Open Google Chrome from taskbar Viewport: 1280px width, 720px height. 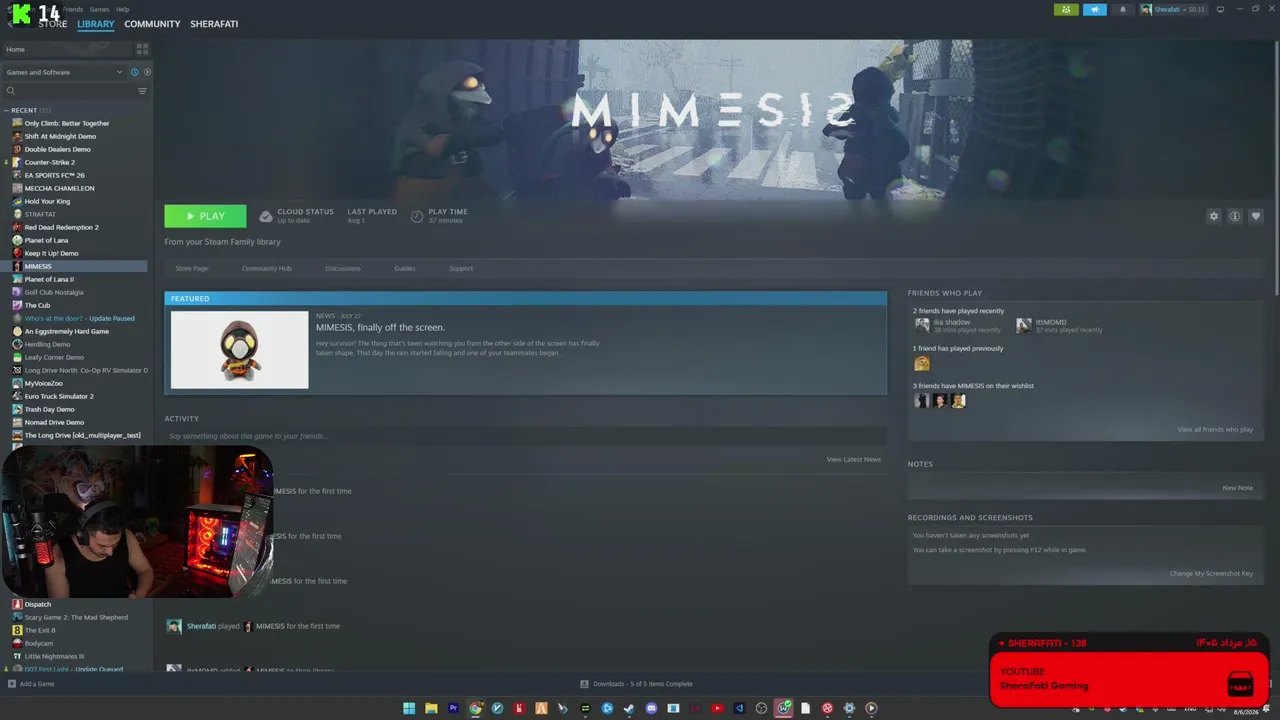point(476,708)
